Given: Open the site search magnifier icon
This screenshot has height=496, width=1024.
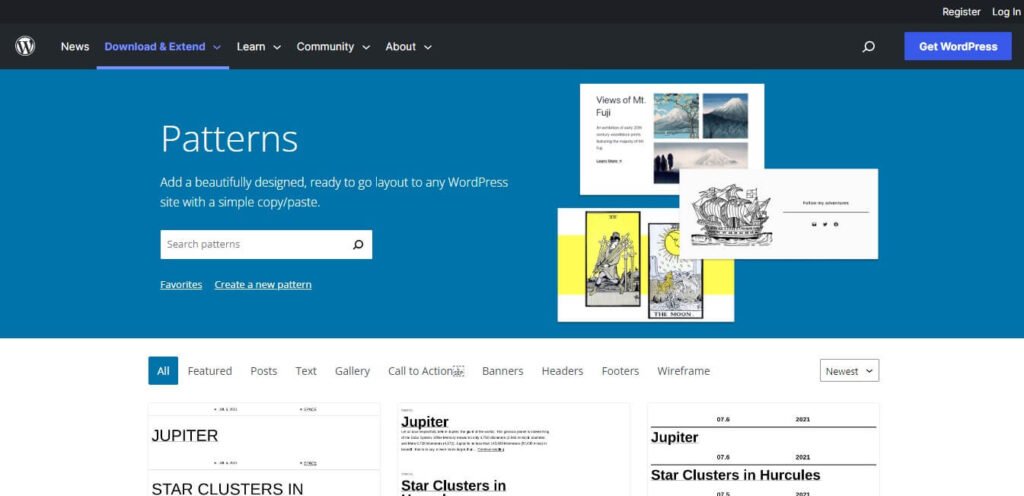Looking at the screenshot, I should 869,46.
